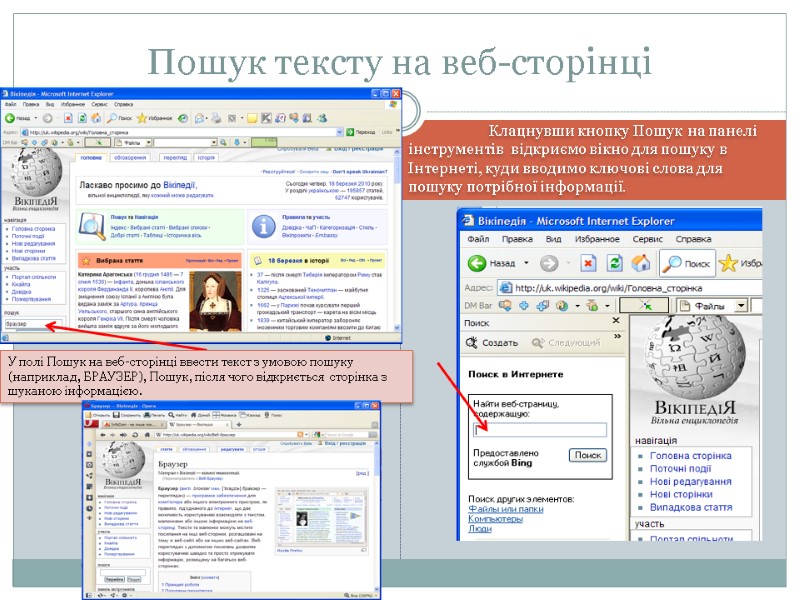This screenshot has width=800, height=600.
Task: Click Назад back arrow in right IE window
Action: point(477,263)
